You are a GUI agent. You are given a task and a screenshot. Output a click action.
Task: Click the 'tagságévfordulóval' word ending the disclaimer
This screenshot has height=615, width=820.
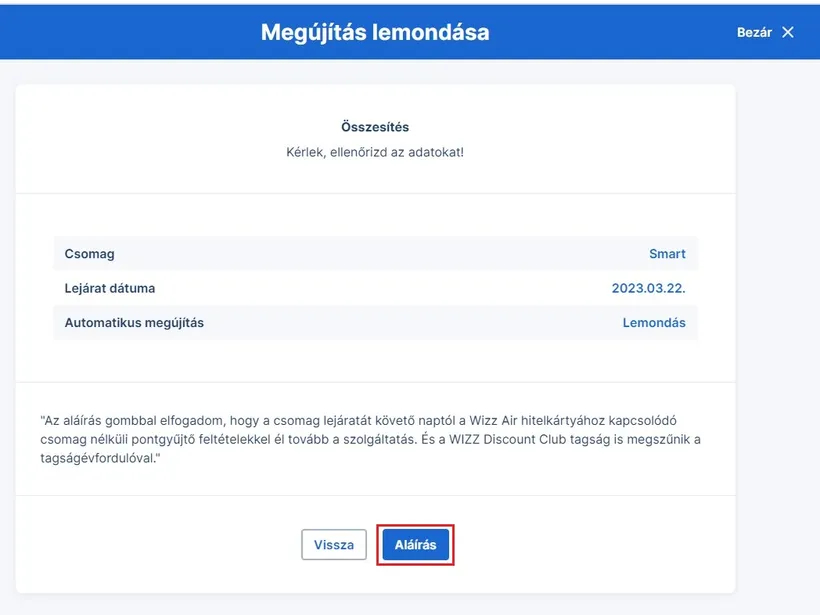pyautogui.click(x=98, y=459)
